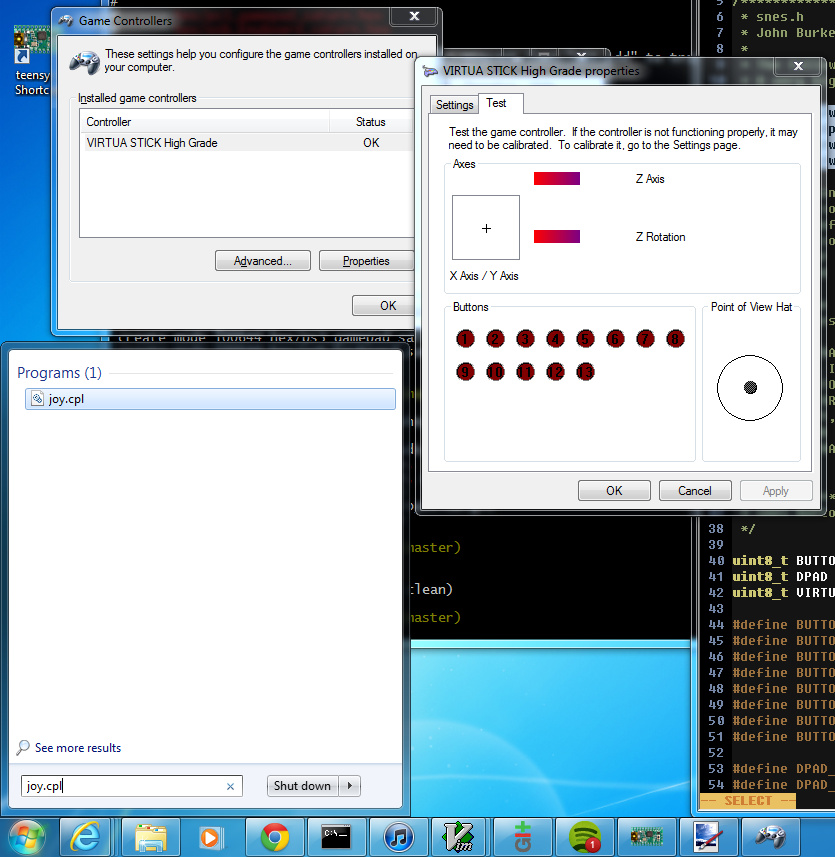Viewport: 835px width, 857px height.
Task: Click the Controller column header
Action: click(x=205, y=121)
